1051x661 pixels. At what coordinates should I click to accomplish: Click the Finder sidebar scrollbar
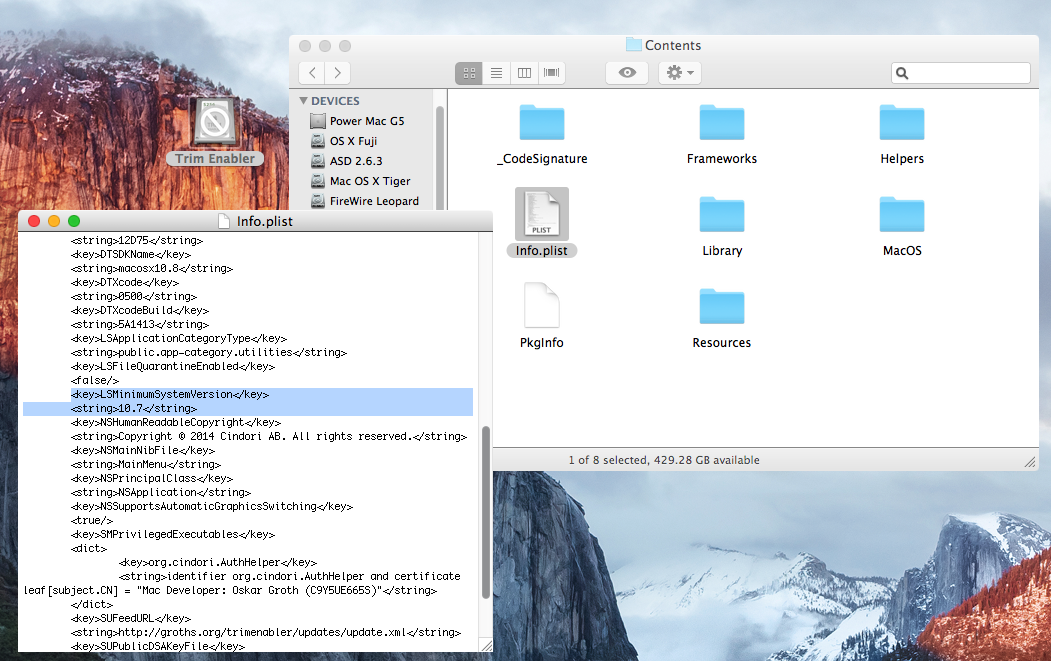point(440,158)
